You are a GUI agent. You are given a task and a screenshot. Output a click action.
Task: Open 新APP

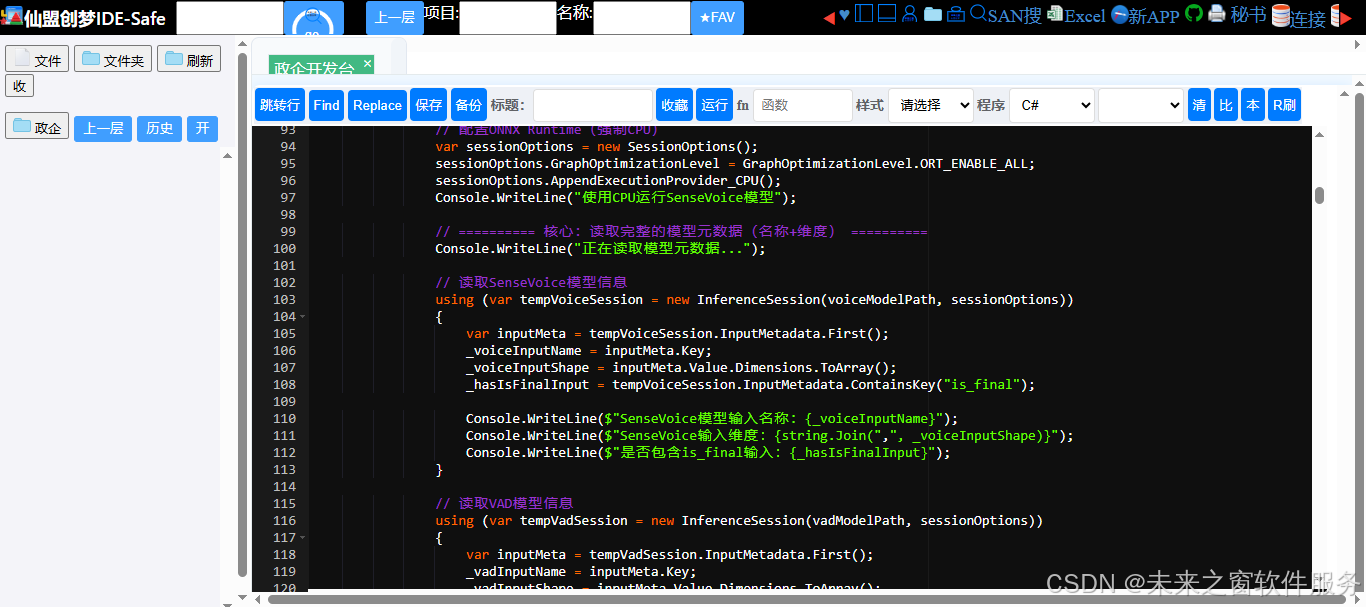pyautogui.click(x=1145, y=15)
